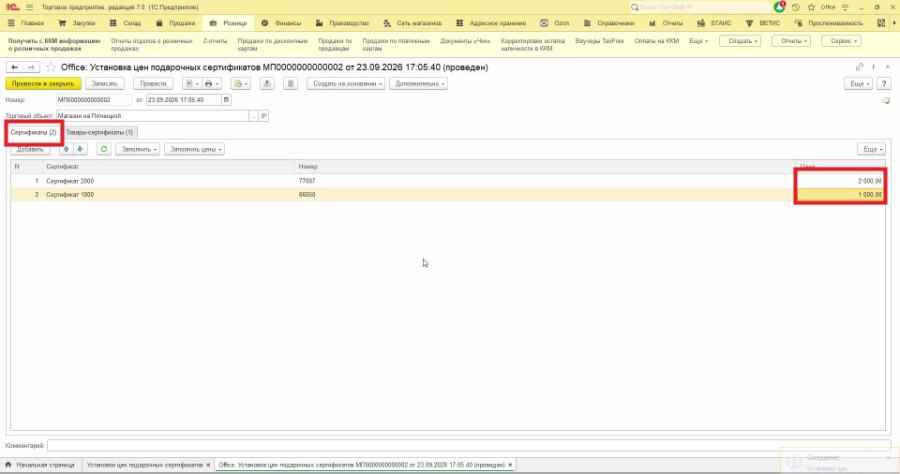
Task: Click the Комментарий input field
Action: click(468, 445)
